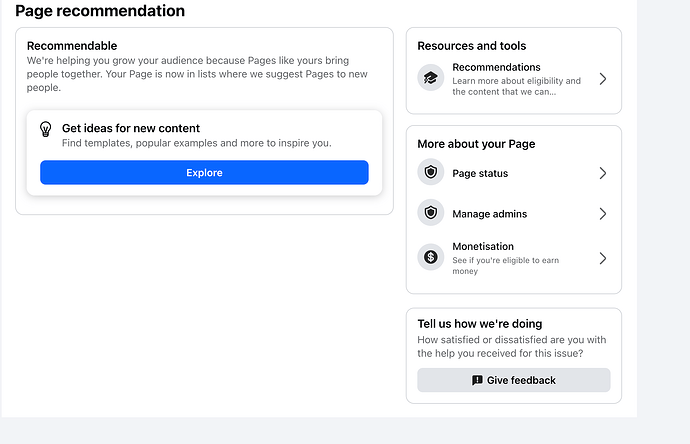The width and height of the screenshot is (690, 444).
Task: Click the lightbulb ideas icon
Action: [x=45, y=129]
